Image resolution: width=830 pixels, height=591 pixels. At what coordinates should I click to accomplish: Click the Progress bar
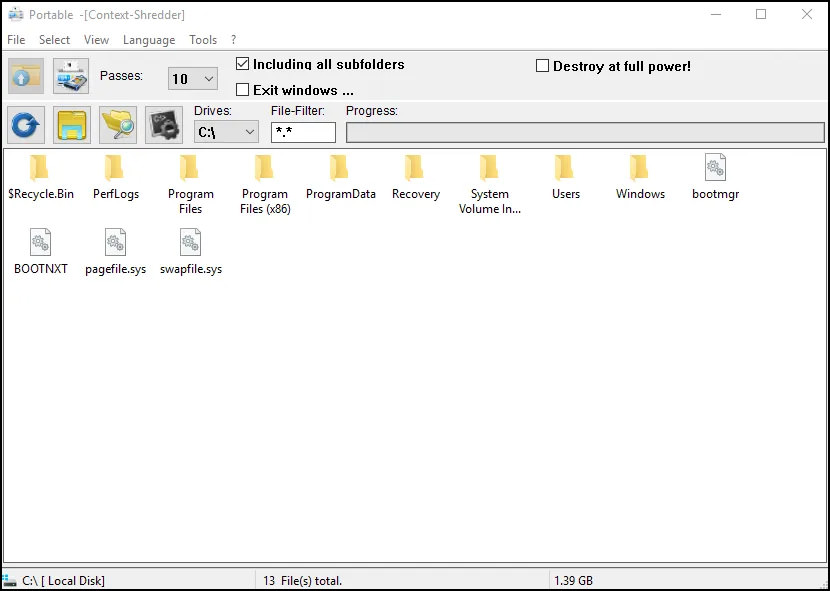coord(585,132)
